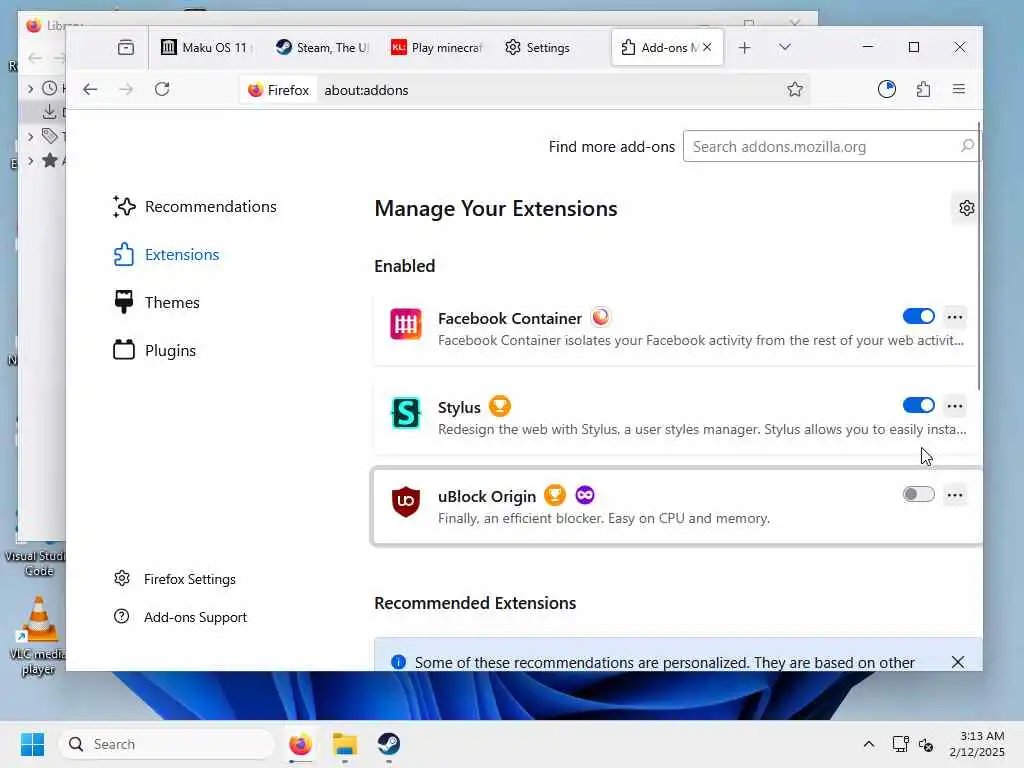Click the Stylus extension icon
This screenshot has height=768, width=1024.
pyautogui.click(x=406, y=413)
